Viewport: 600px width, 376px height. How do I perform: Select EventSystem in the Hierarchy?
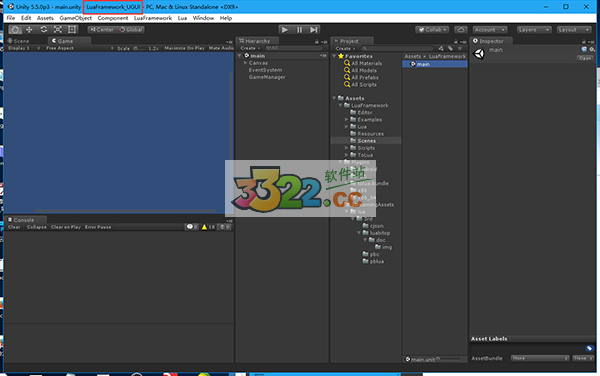click(265, 70)
